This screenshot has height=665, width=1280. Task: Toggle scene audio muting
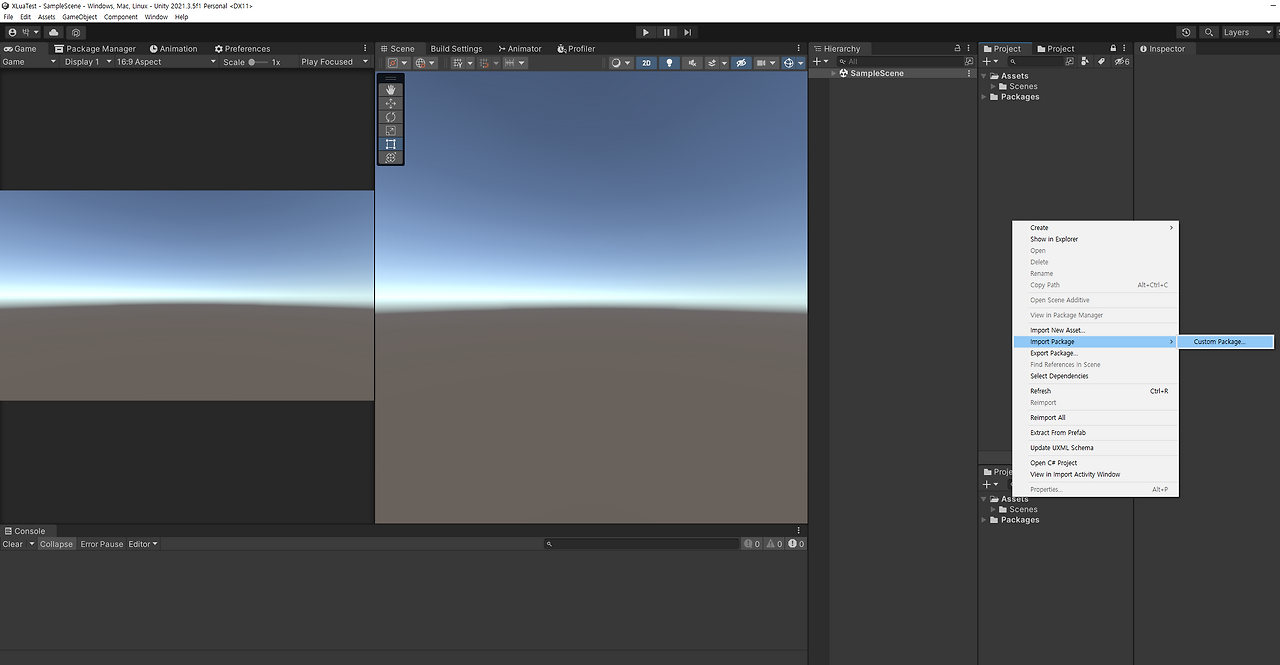[693, 62]
